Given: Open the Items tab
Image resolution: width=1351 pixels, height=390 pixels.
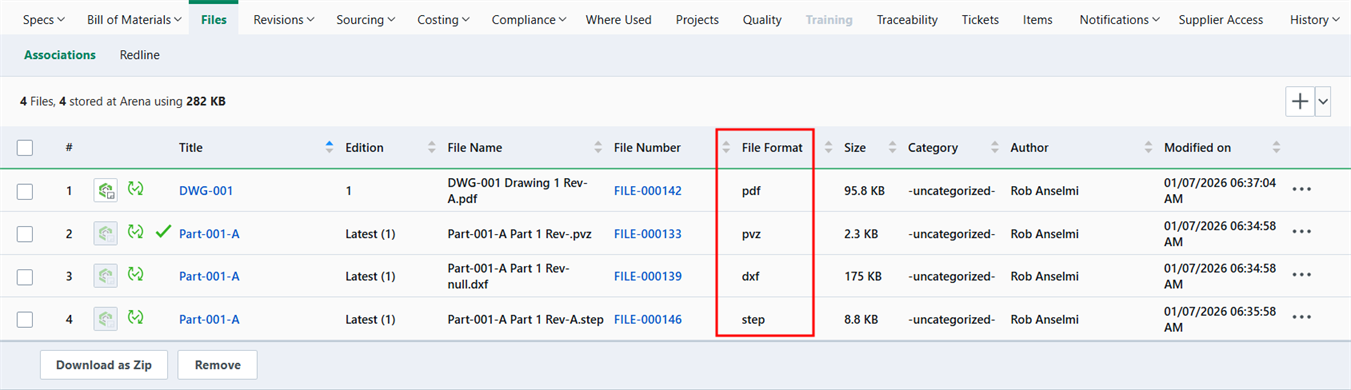Looking at the screenshot, I should (1037, 19).
